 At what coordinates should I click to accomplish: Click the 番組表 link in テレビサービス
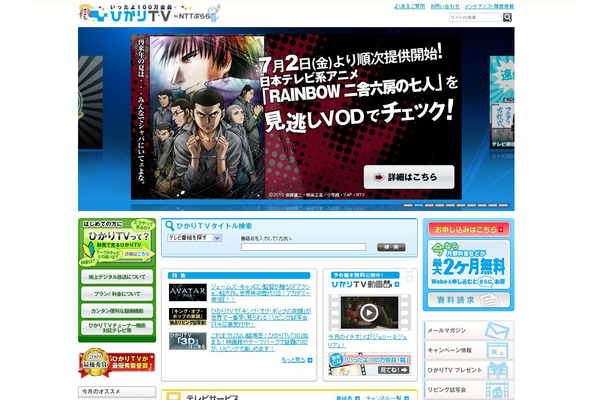point(345,398)
